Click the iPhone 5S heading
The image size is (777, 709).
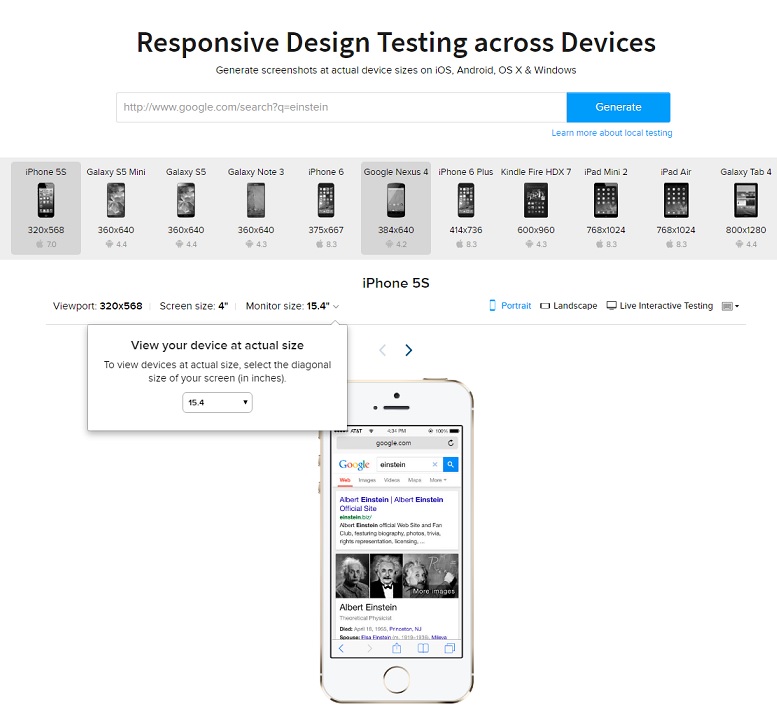[396, 283]
